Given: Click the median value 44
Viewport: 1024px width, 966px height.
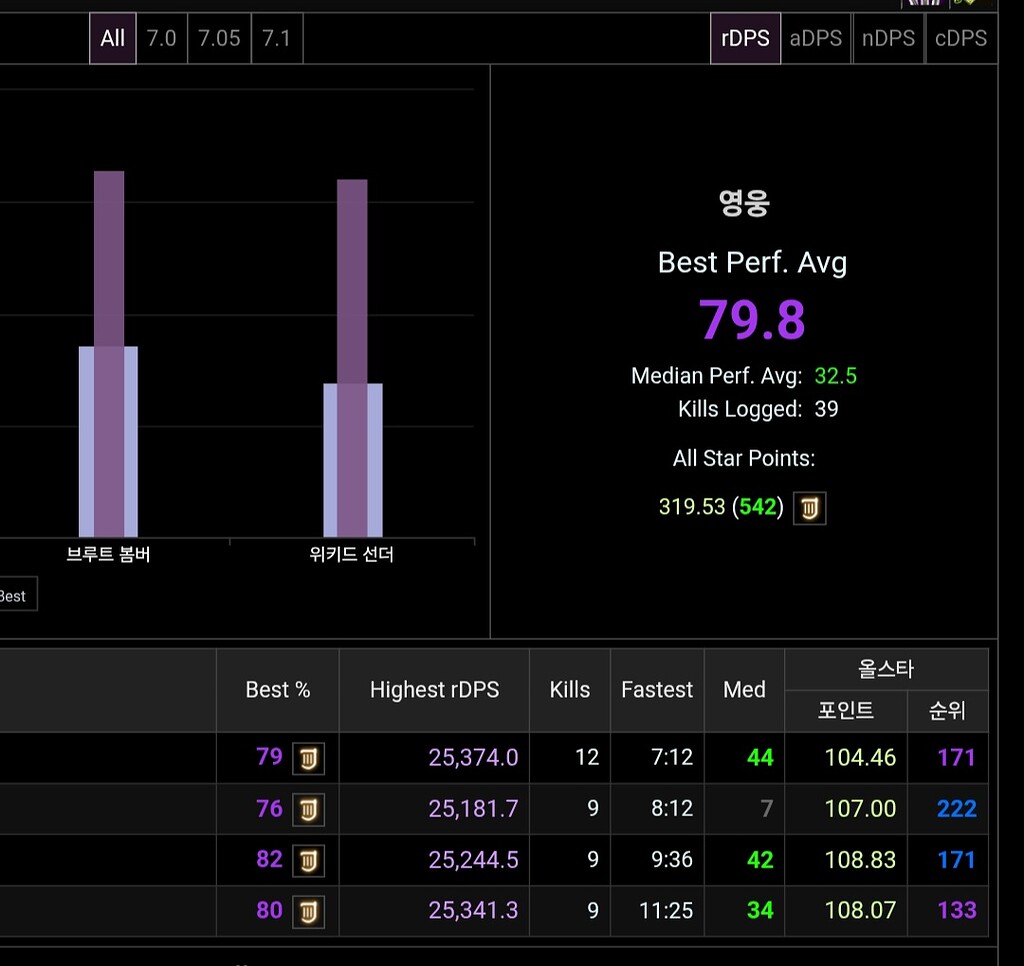Looking at the screenshot, I should tap(760, 758).
